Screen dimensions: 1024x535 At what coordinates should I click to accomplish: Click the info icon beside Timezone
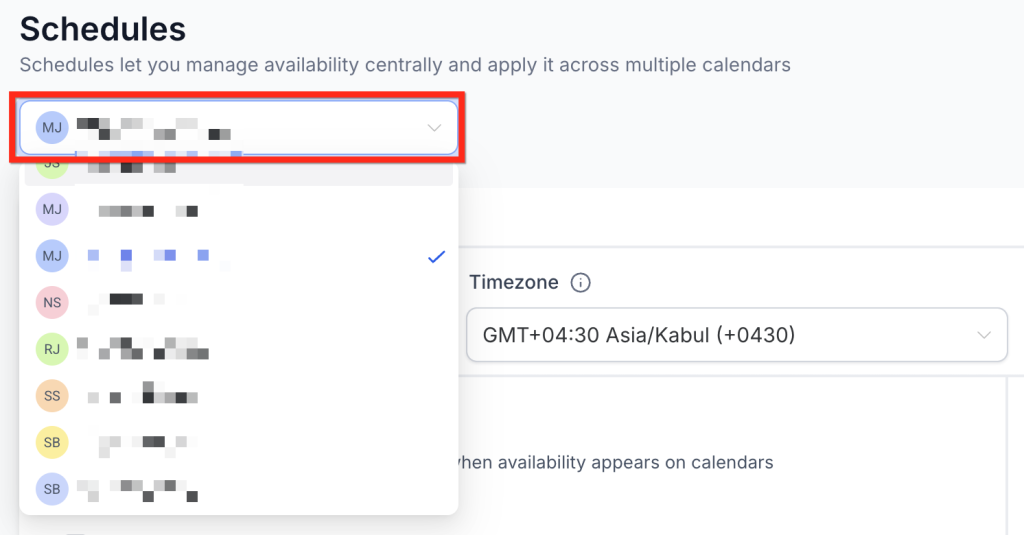pyautogui.click(x=580, y=283)
